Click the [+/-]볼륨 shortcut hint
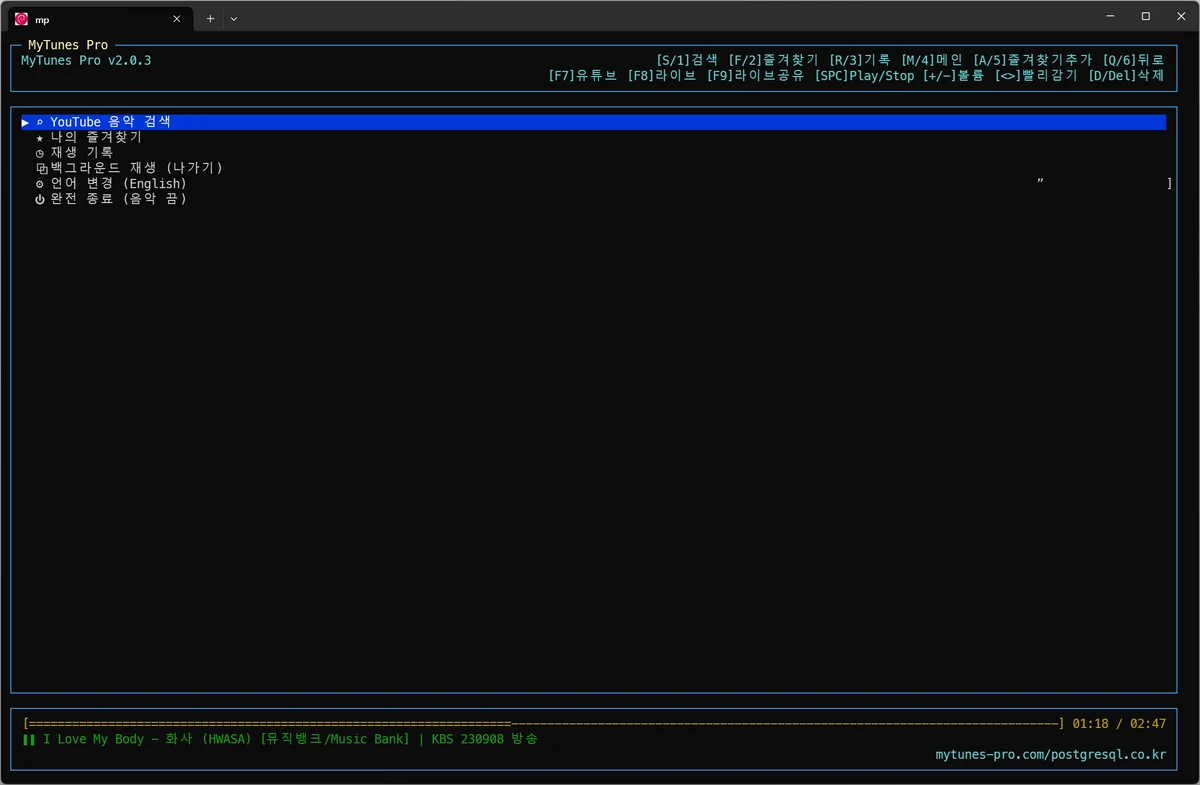Viewport: 1200px width, 785px height. tap(953, 76)
